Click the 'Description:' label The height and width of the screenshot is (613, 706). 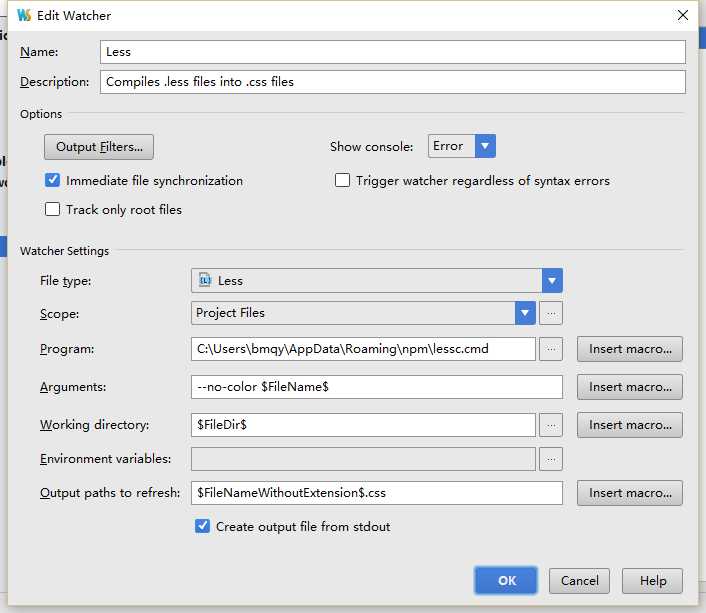[54, 82]
